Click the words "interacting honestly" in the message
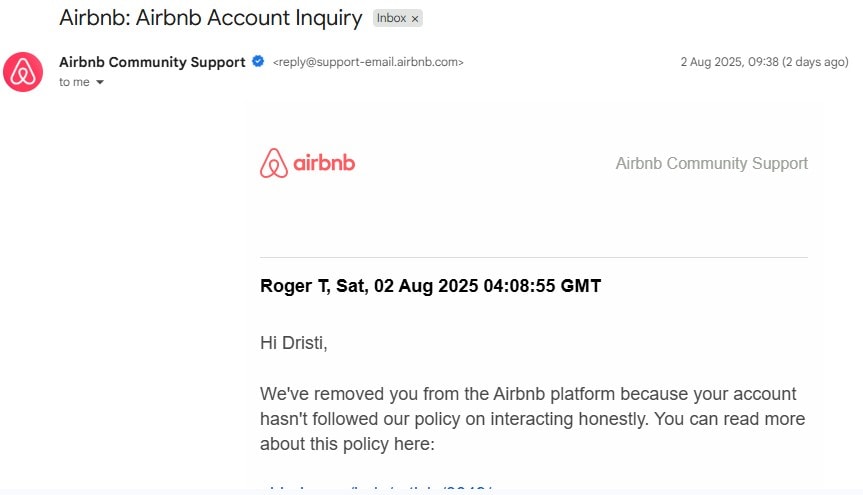 (569, 419)
